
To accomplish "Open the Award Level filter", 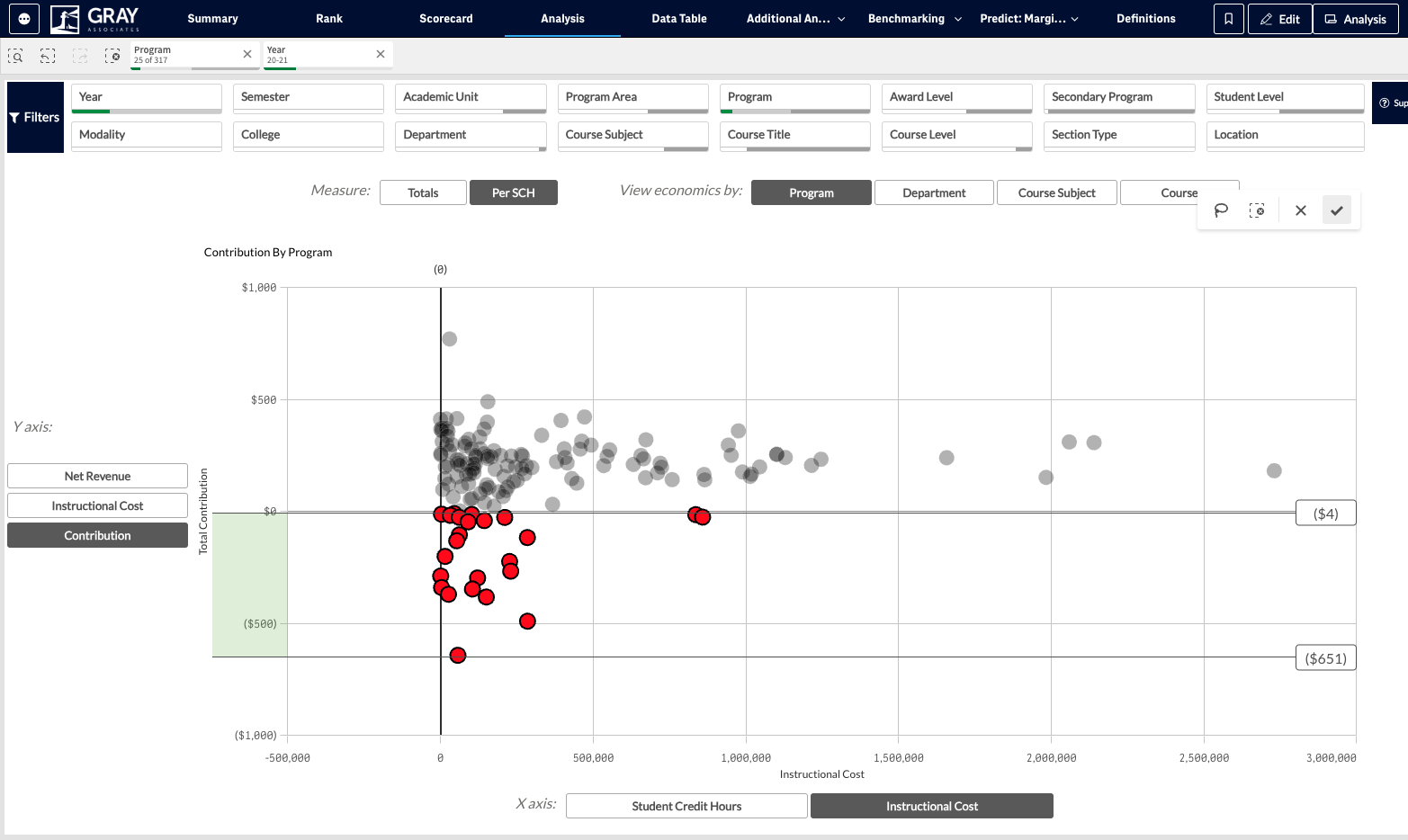I will [x=957, y=98].
